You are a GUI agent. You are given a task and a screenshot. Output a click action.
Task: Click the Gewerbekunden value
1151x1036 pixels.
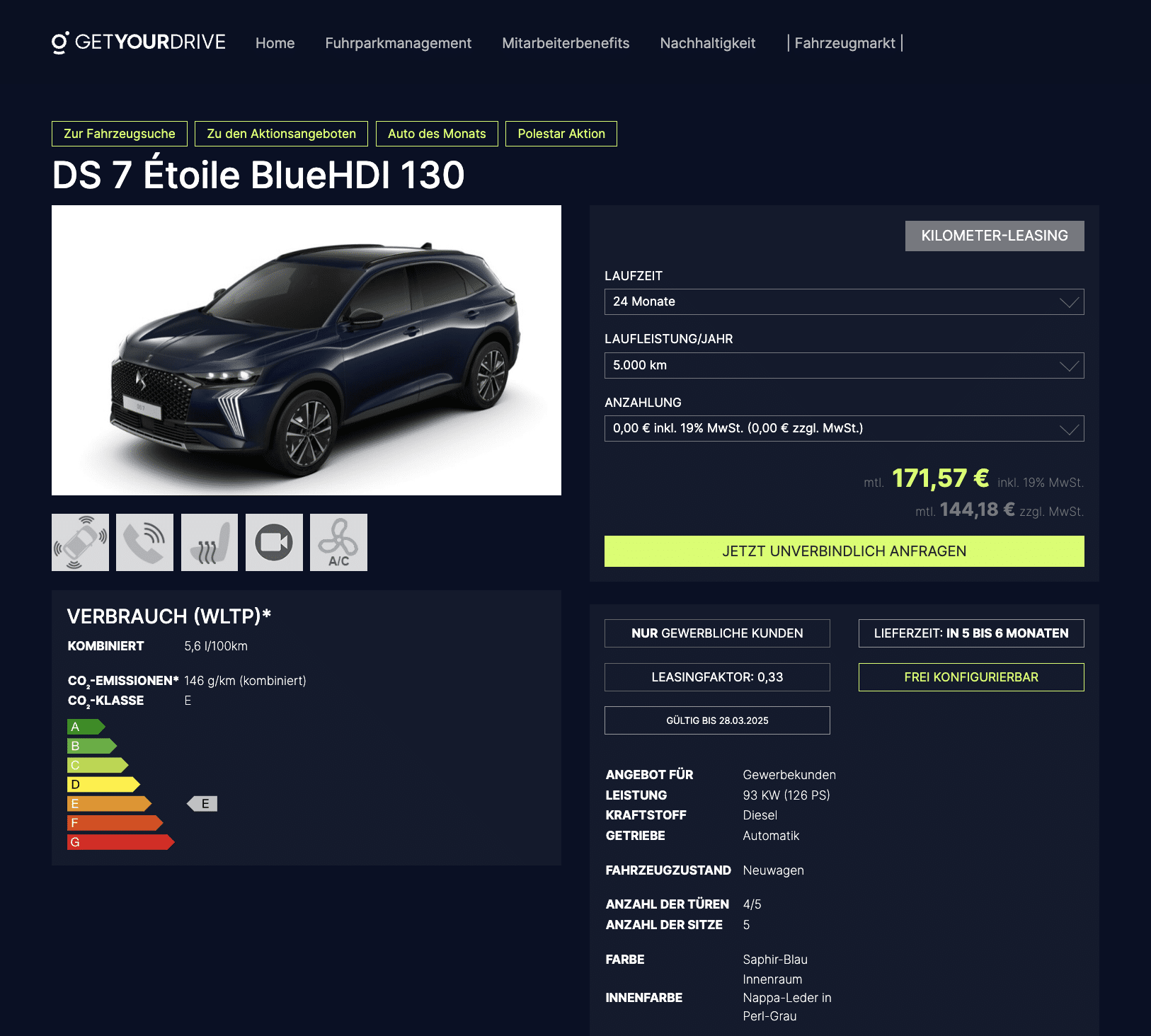pyautogui.click(x=789, y=775)
